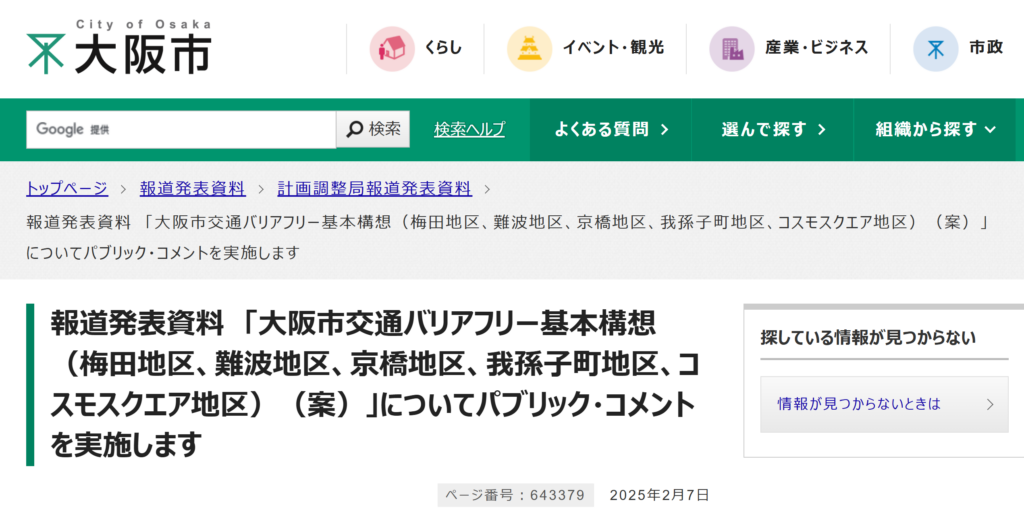The image size is (1024, 525).
Task: Open the 情報が見つからないときは link
Action: [x=859, y=405]
